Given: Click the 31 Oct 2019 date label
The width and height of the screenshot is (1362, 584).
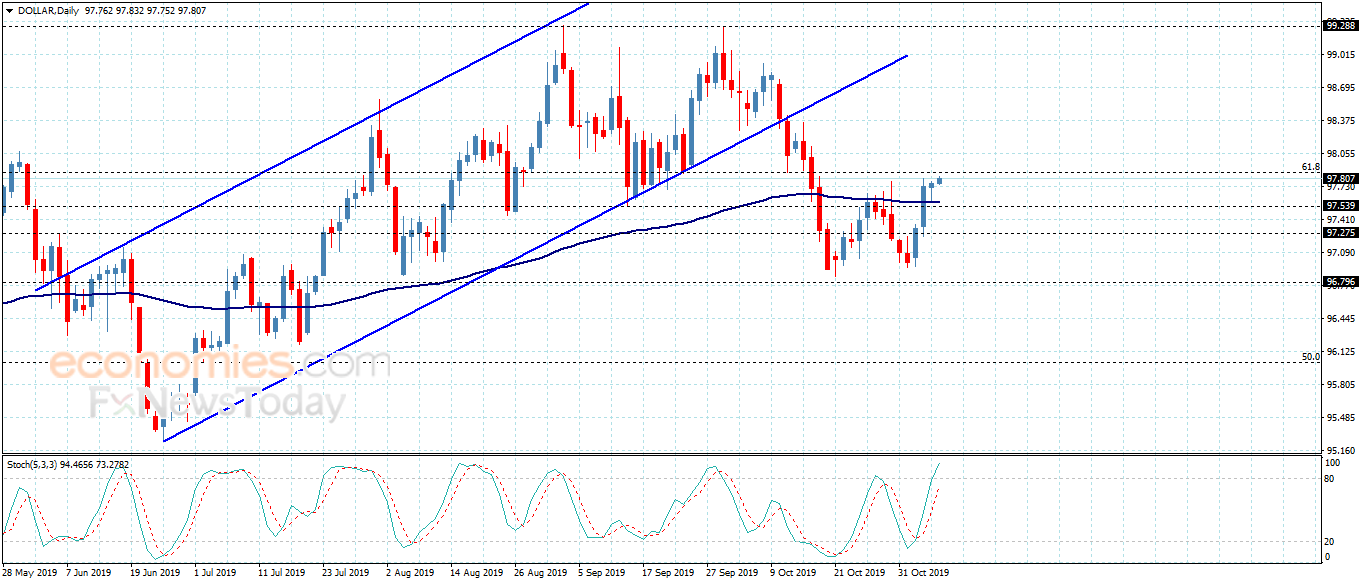Looking at the screenshot, I should [923, 573].
